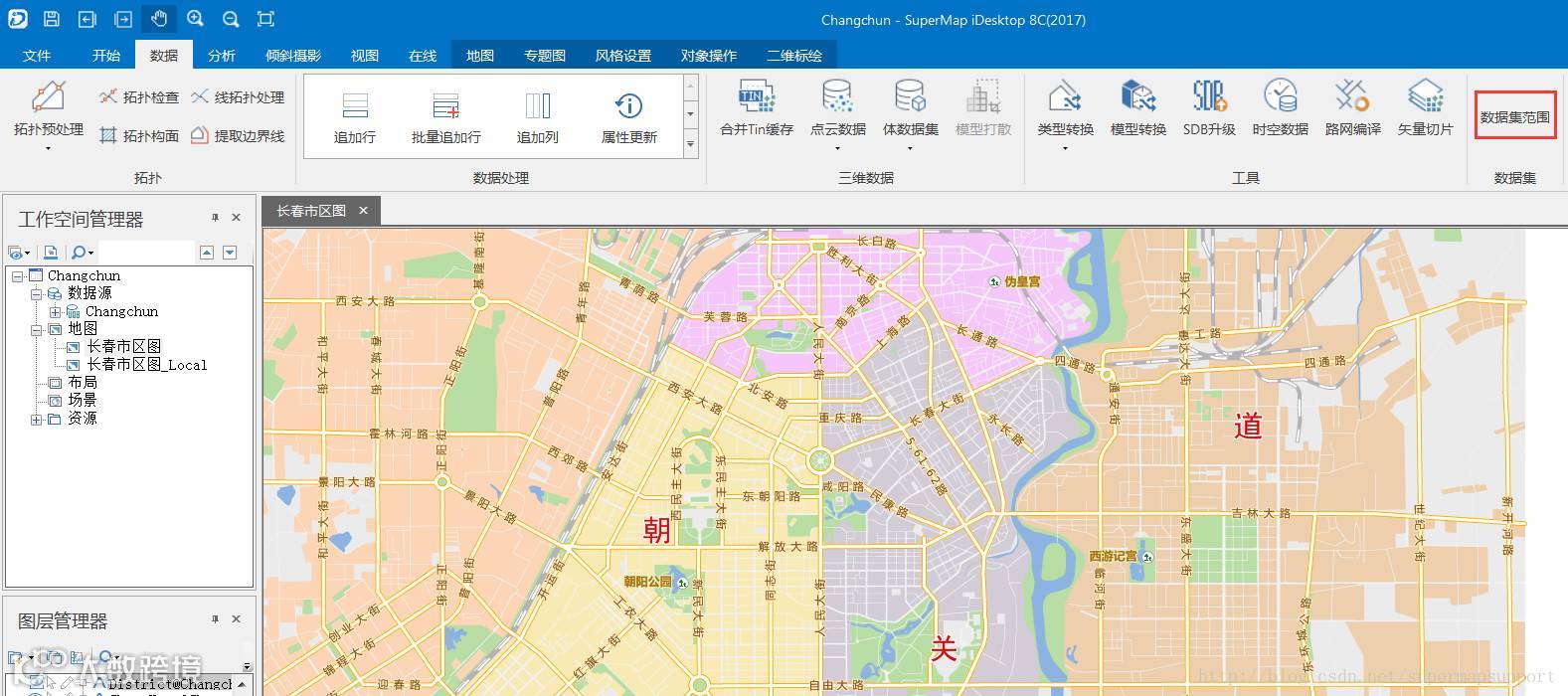Open dropdown arrow under 体数据集

coord(911,149)
